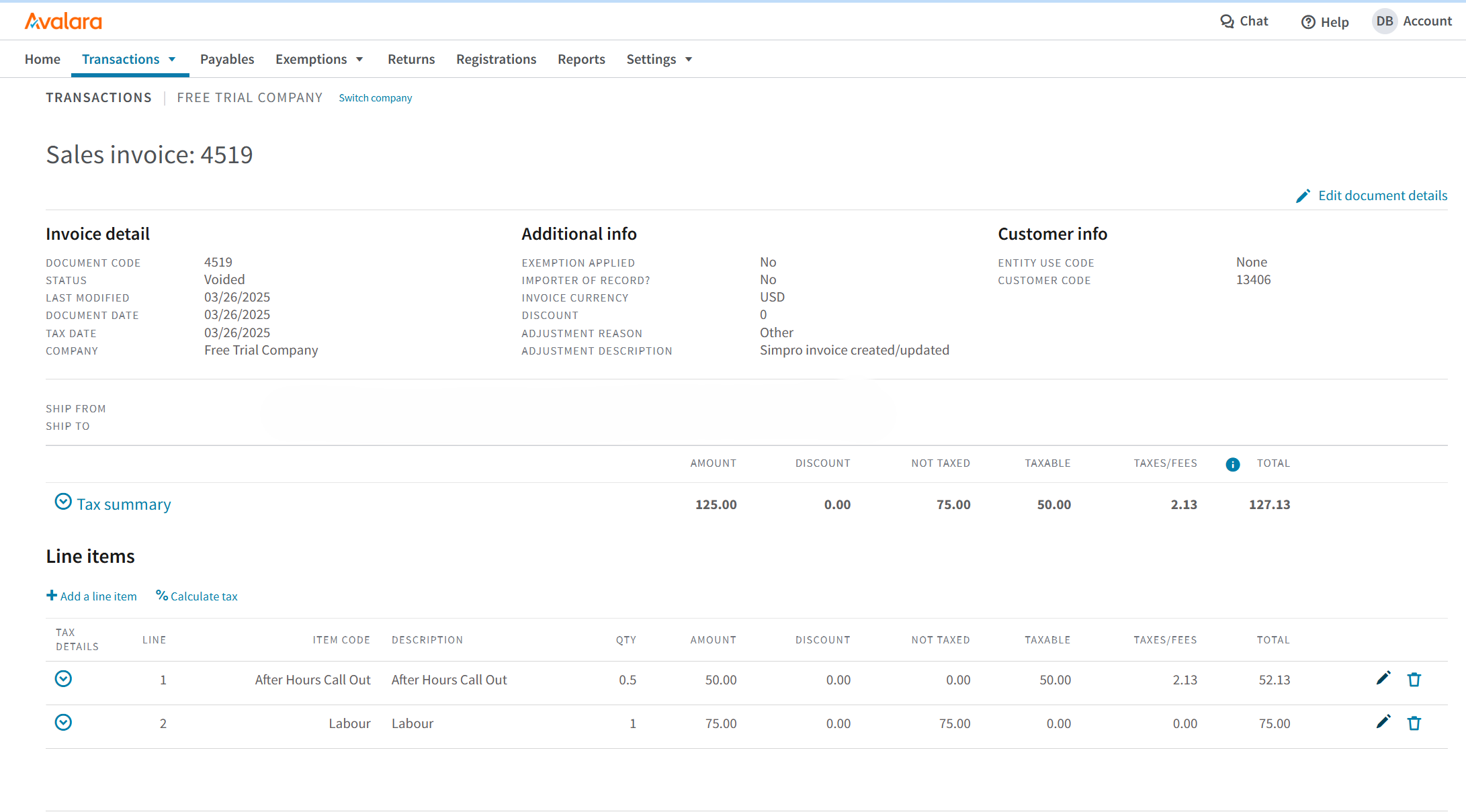The width and height of the screenshot is (1466, 812).
Task: Expand the Tax summary section
Action: [63, 502]
